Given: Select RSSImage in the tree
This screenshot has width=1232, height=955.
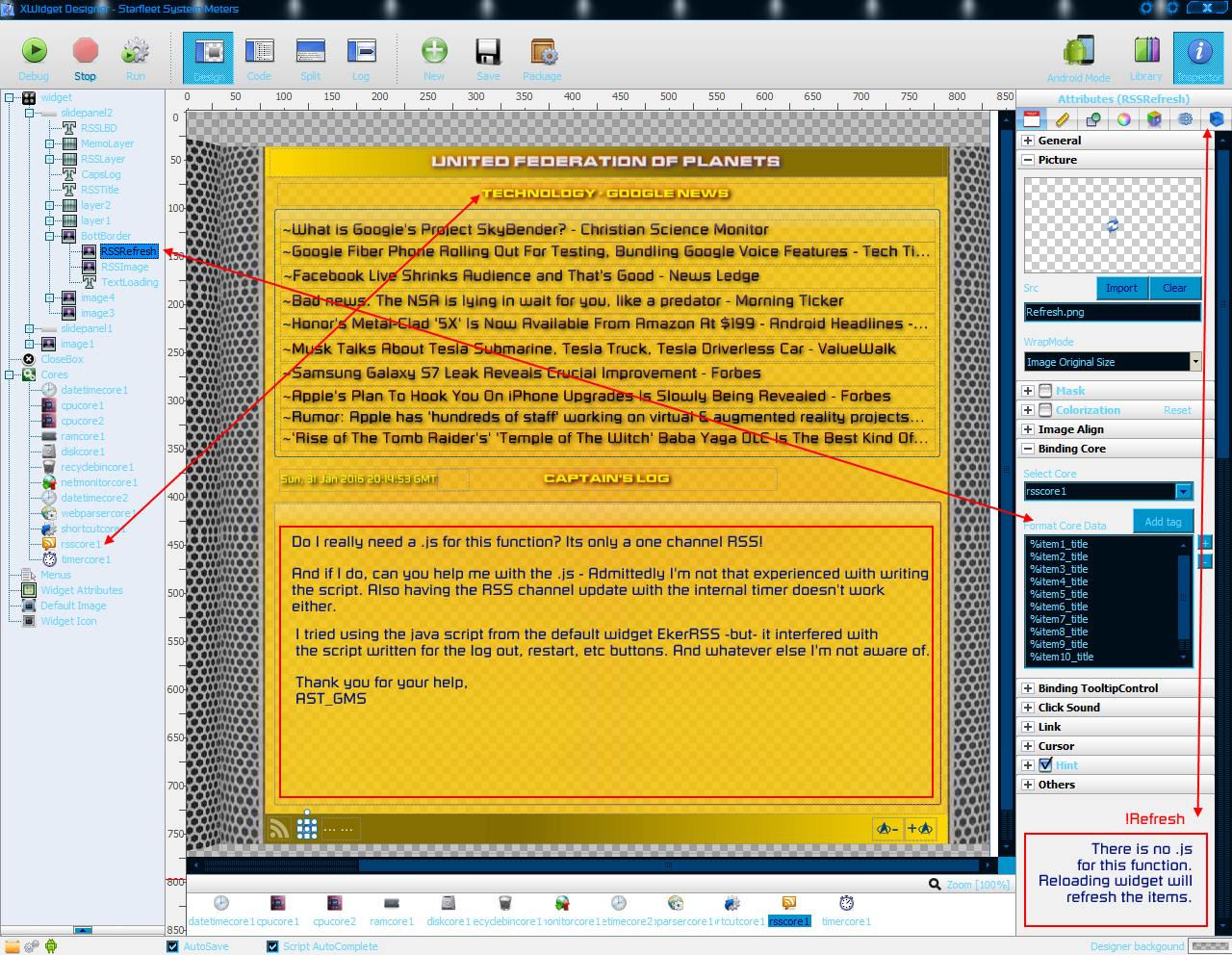Looking at the screenshot, I should 125,267.
